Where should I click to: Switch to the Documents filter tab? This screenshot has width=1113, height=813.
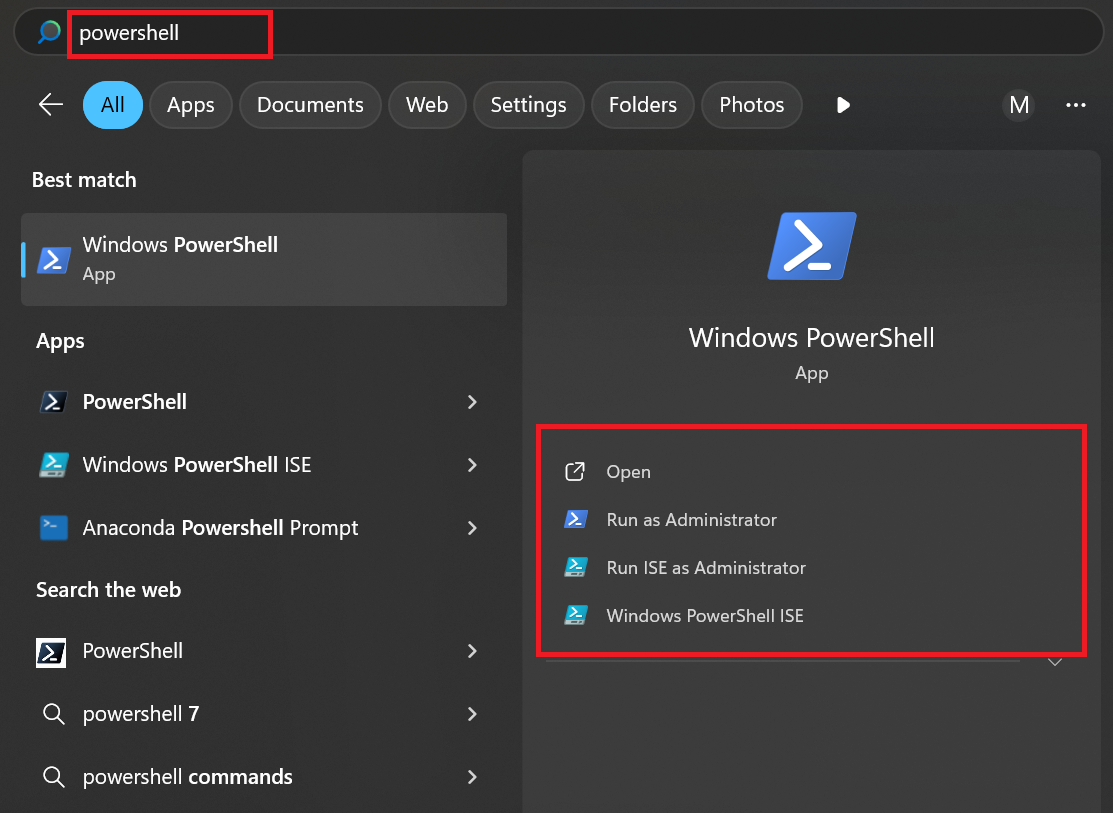310,105
